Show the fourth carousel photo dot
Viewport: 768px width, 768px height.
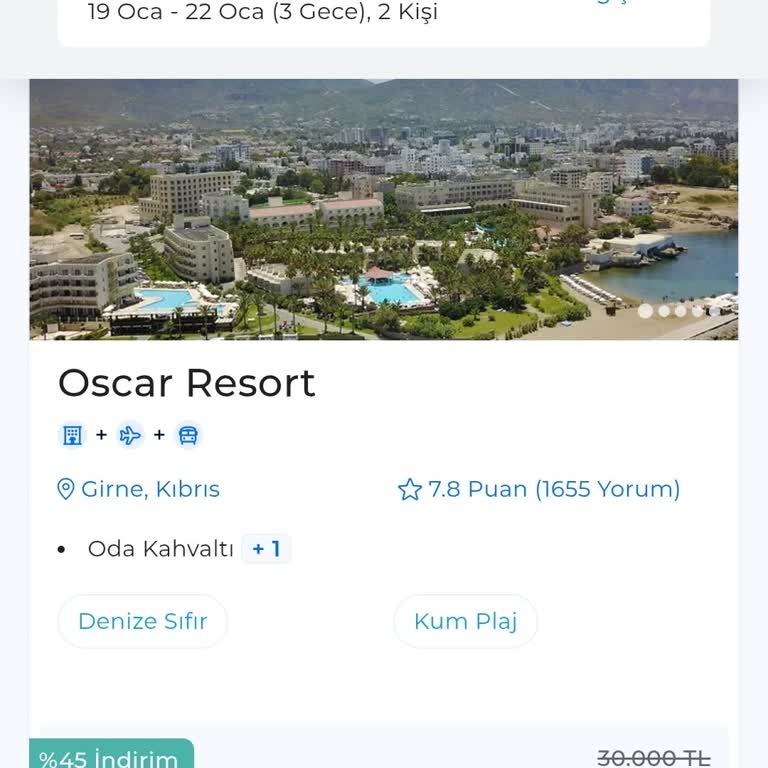(698, 311)
